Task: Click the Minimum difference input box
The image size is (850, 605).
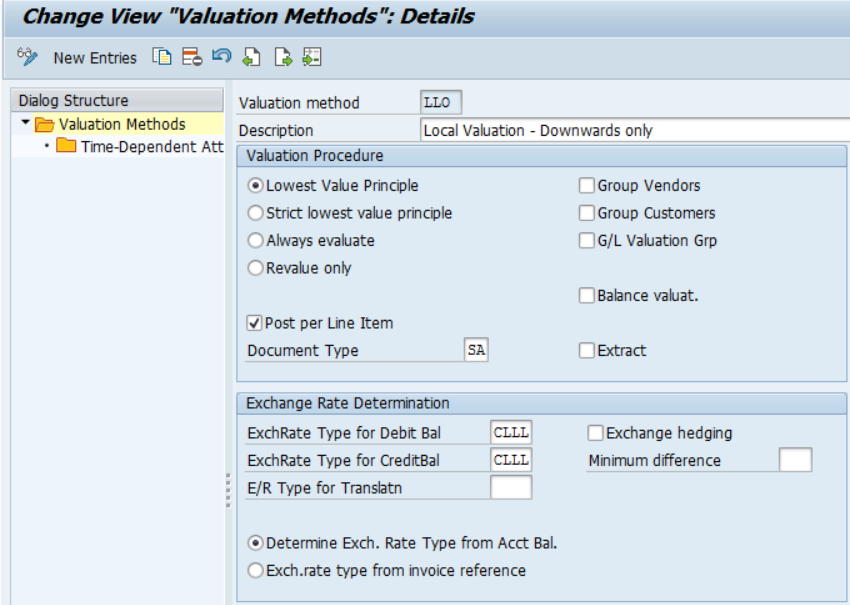Action: point(795,460)
